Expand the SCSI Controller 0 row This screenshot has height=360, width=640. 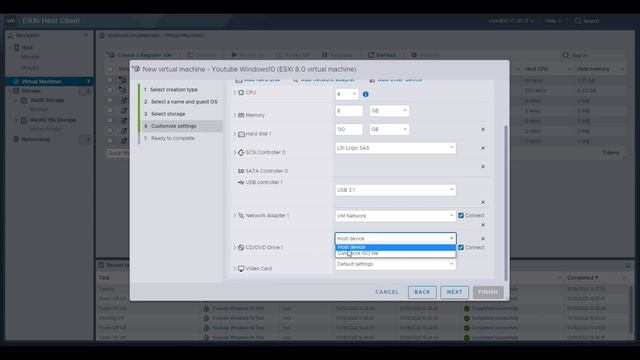click(x=235, y=152)
